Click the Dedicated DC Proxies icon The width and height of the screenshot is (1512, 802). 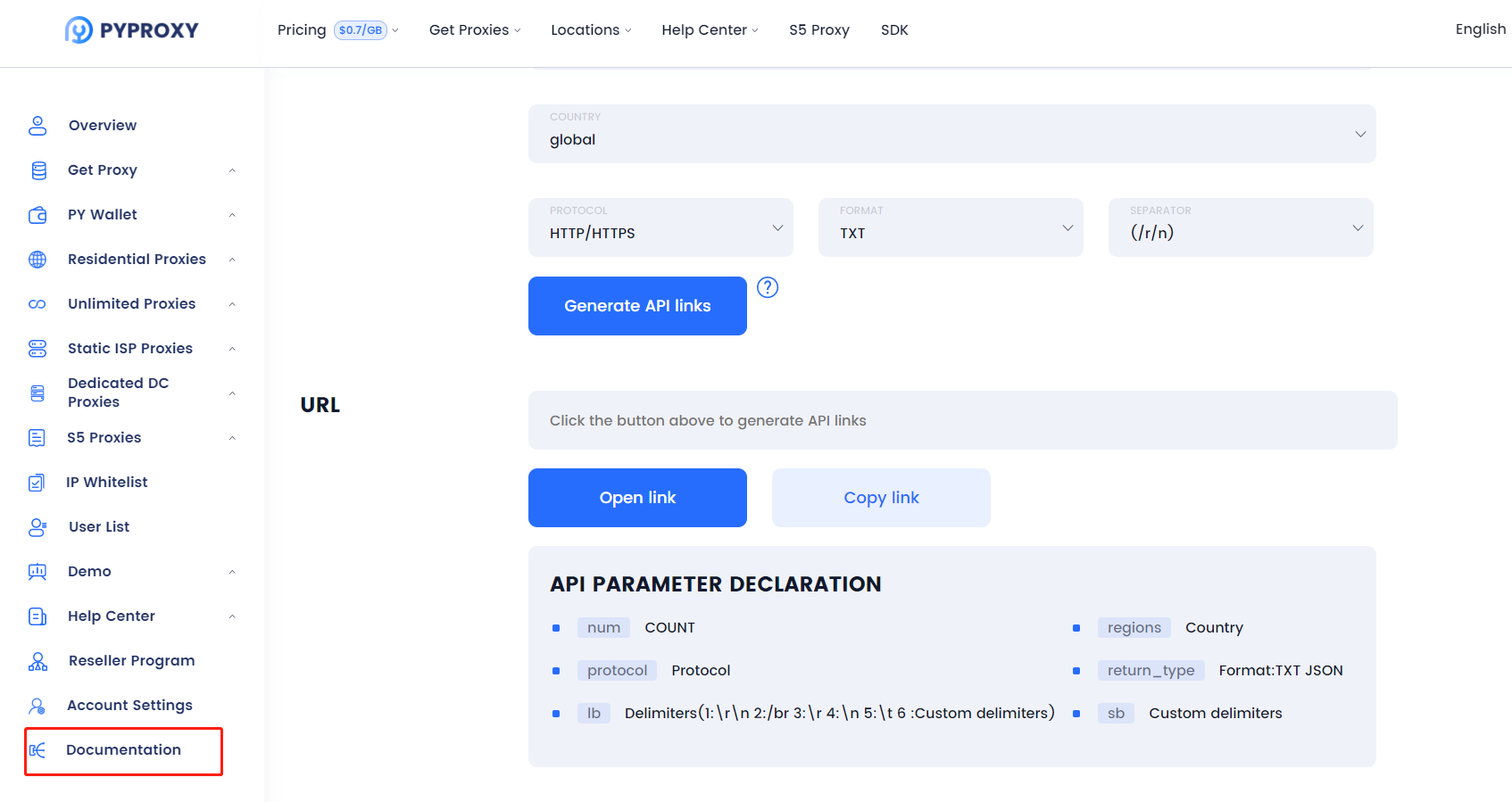click(x=37, y=393)
